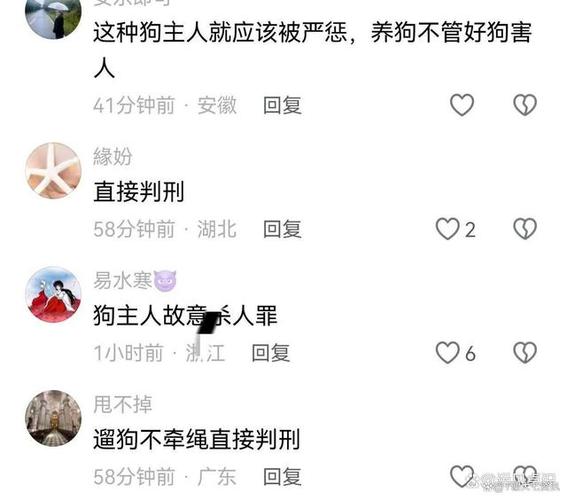Screen dimensions: 567x500
Task: Reply to the 41分钟前 安徽 comment
Action: 282,106
